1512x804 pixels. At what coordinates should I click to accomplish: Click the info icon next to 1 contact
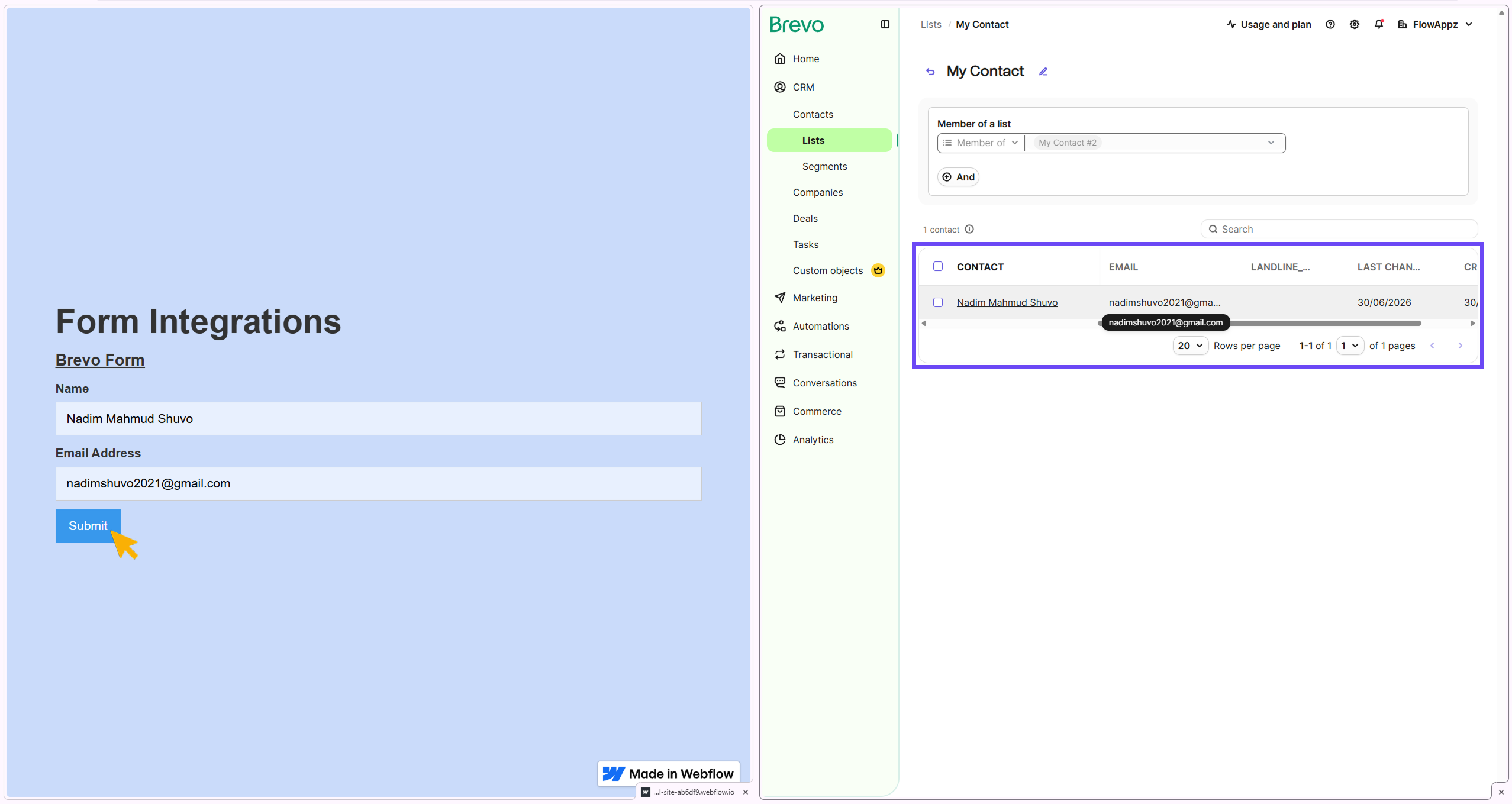coord(969,229)
